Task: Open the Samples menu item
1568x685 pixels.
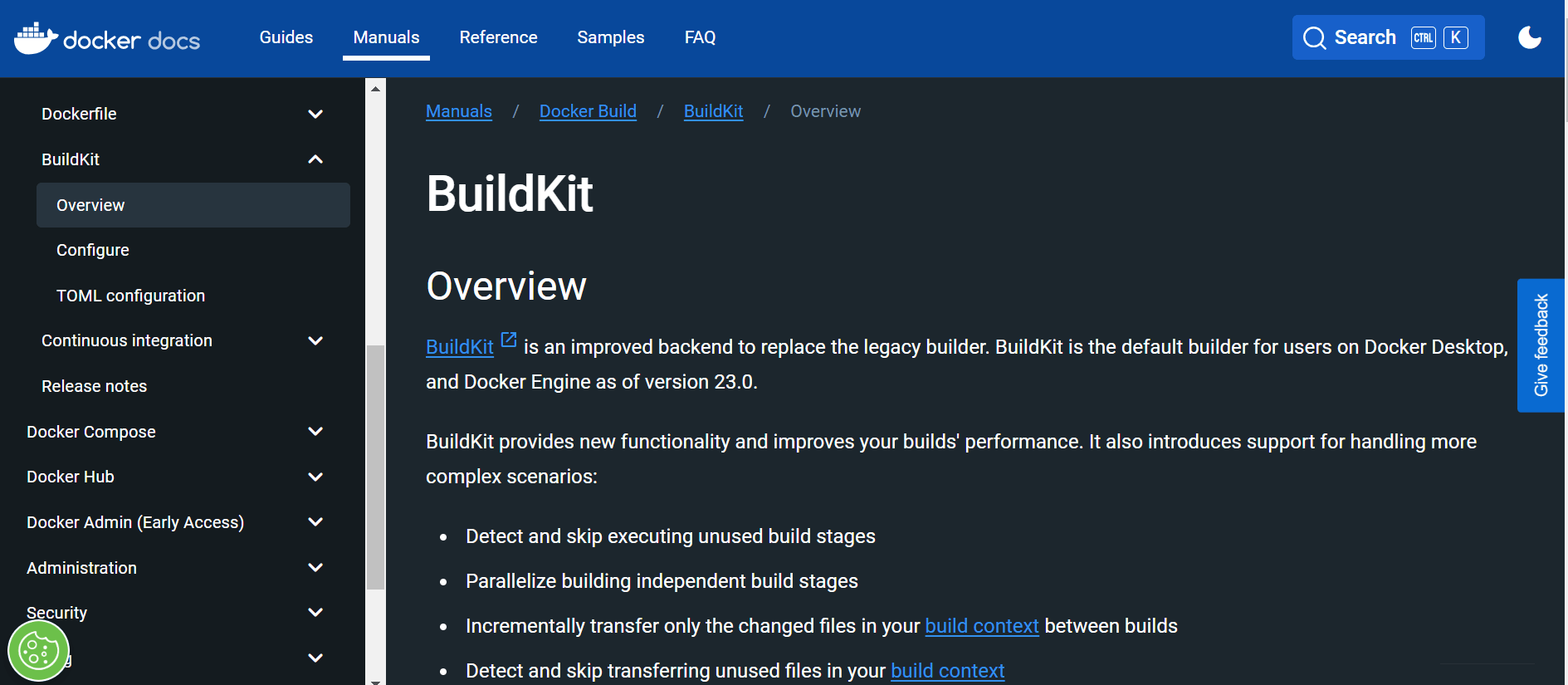Action: [611, 37]
